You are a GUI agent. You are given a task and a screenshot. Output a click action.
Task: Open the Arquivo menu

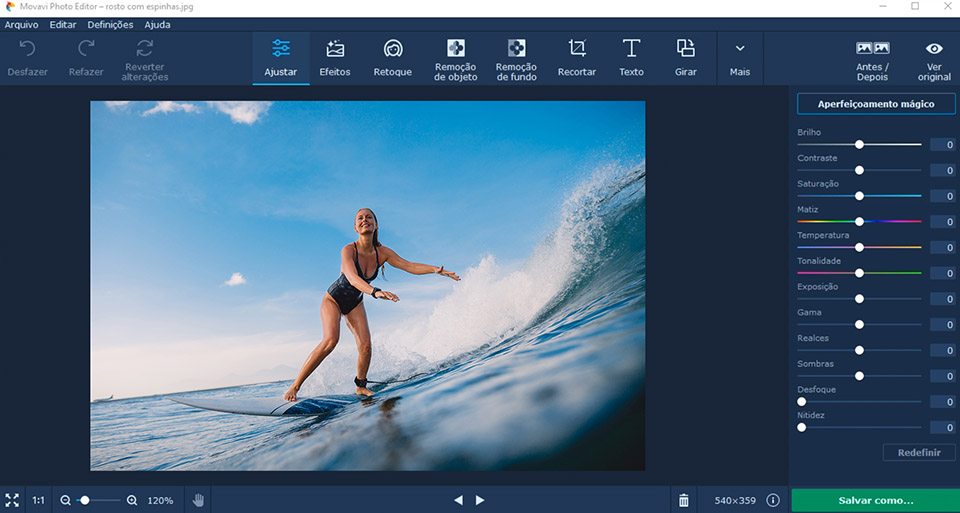[21, 24]
